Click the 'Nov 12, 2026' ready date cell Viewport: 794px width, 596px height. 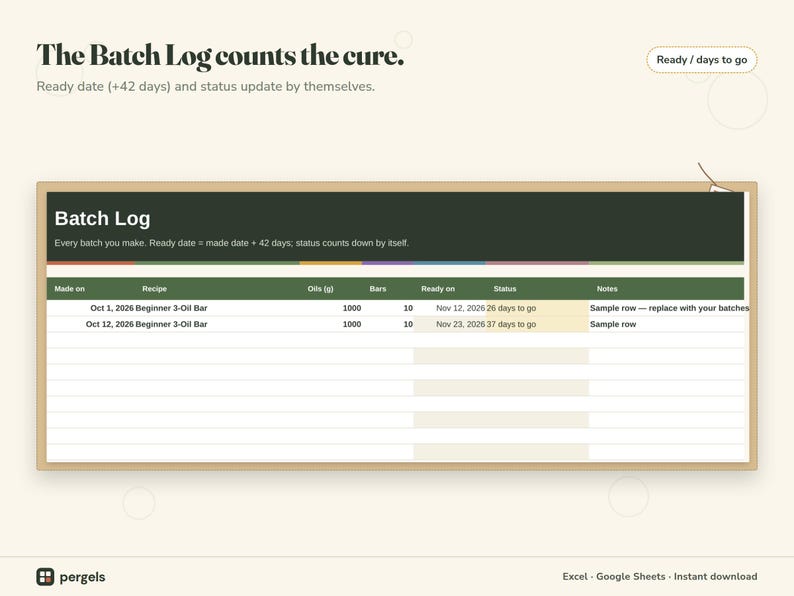point(450,308)
